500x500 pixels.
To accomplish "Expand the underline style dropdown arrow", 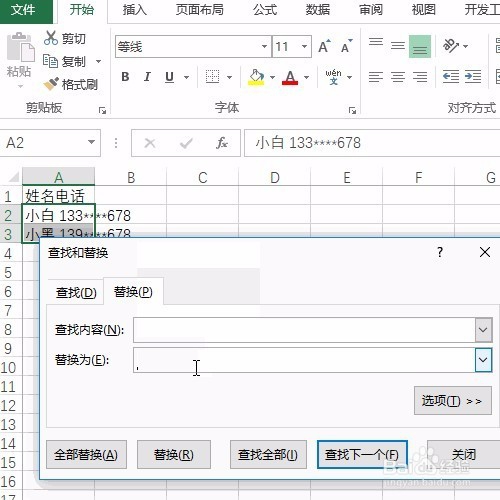I will (187, 77).
